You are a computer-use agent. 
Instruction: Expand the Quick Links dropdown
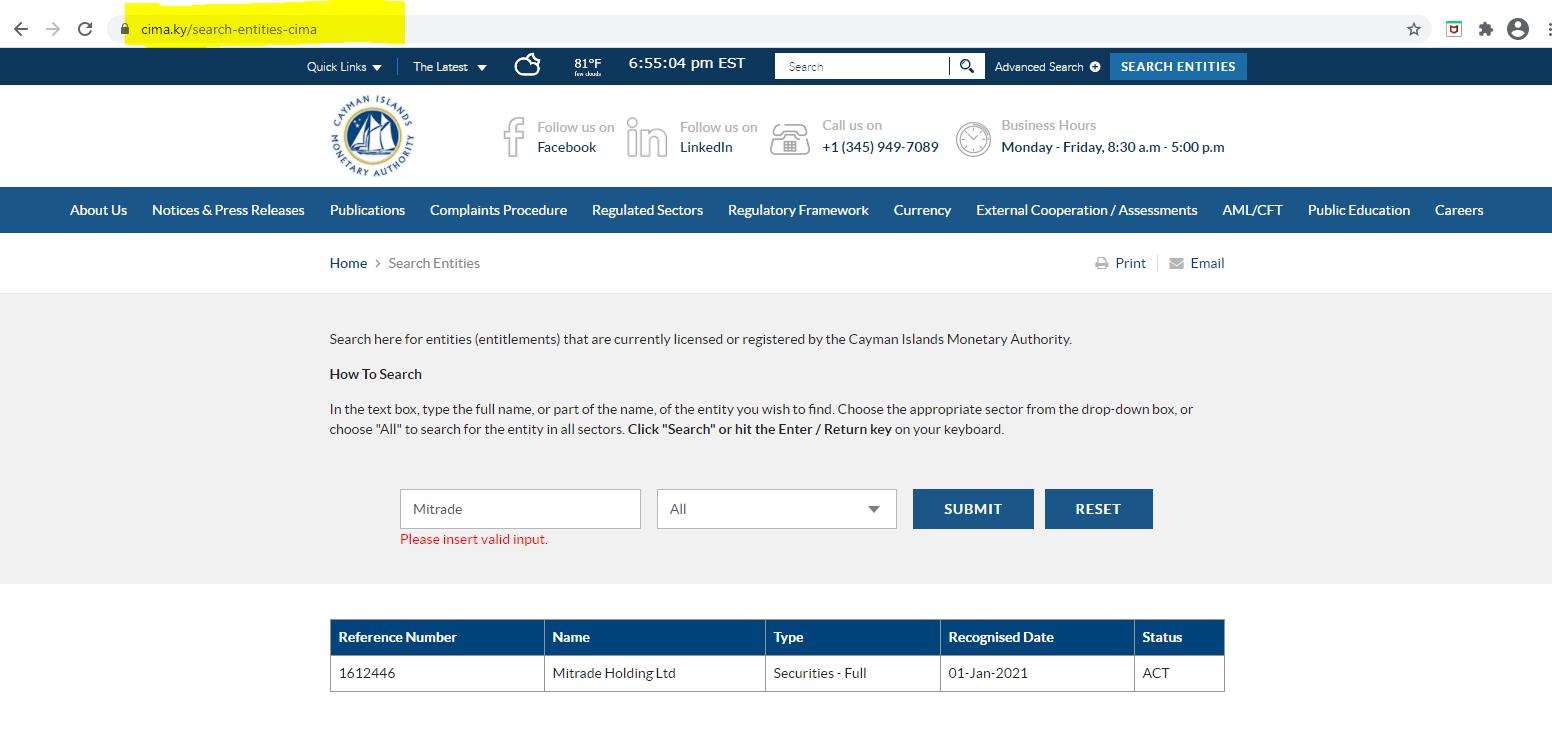(x=344, y=67)
